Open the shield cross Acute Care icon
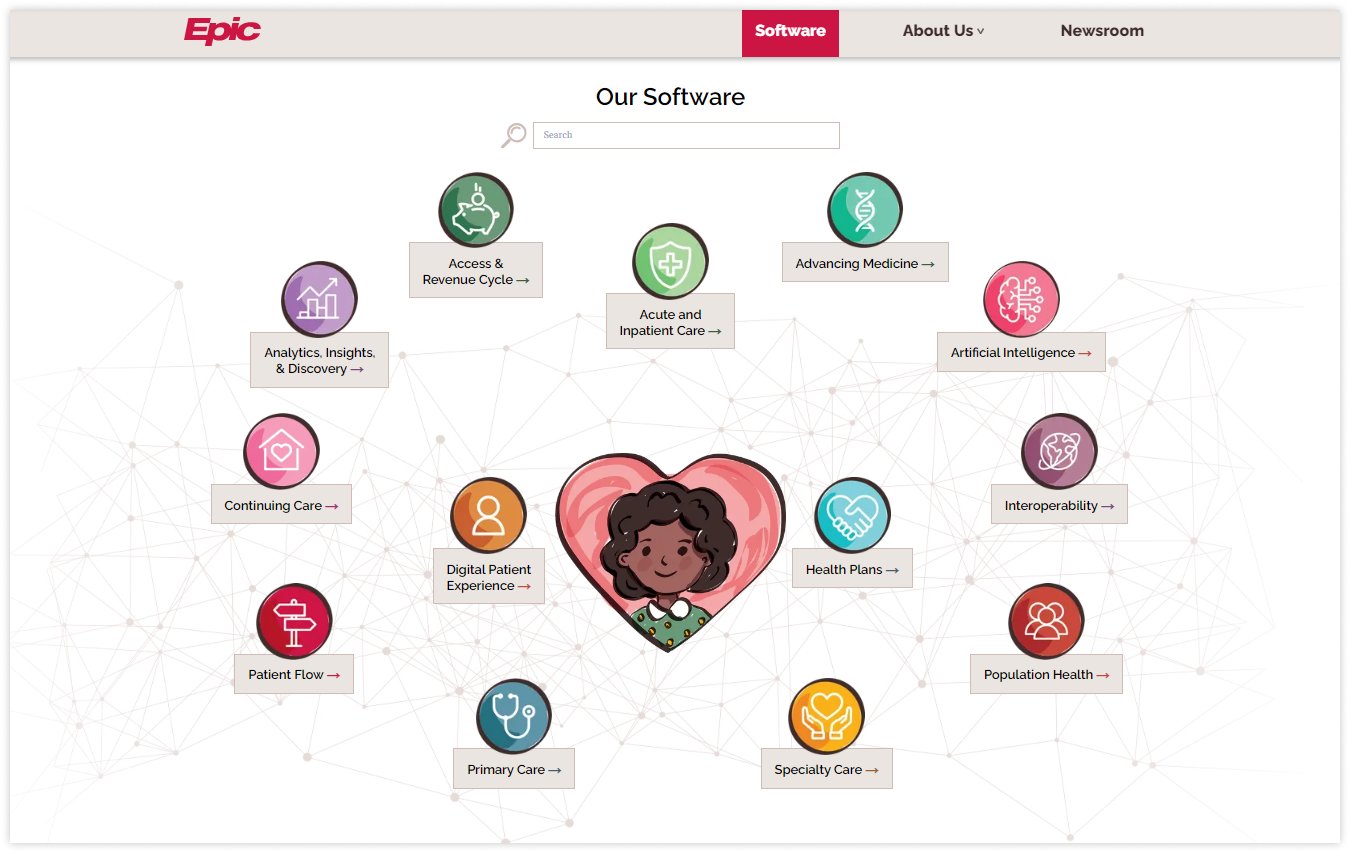1350x853 pixels. (670, 261)
